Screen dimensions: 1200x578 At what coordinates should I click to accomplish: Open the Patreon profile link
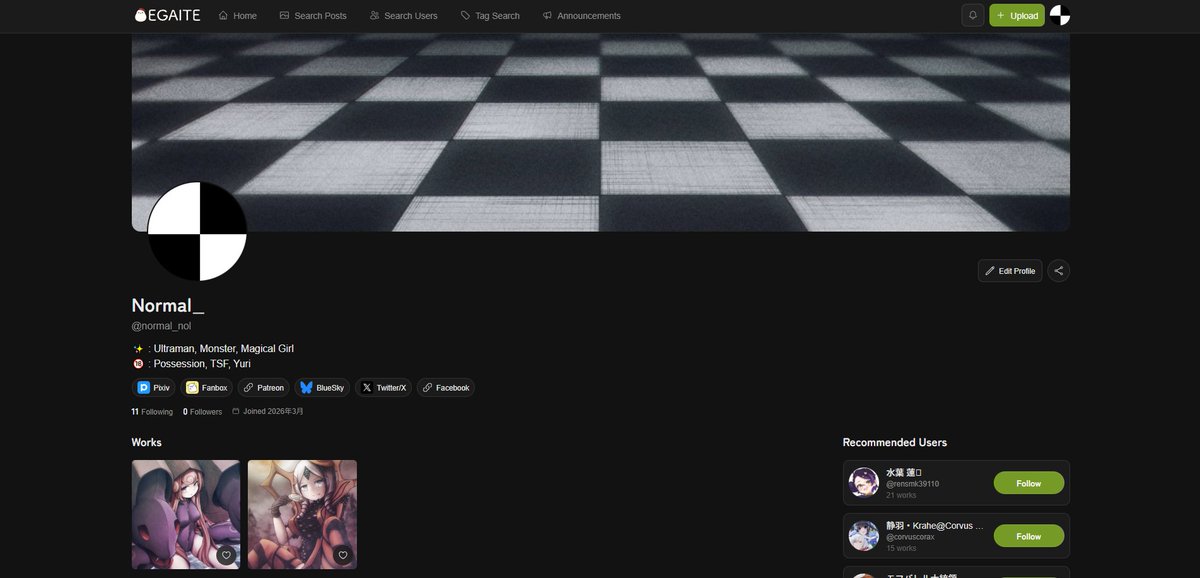[264, 388]
